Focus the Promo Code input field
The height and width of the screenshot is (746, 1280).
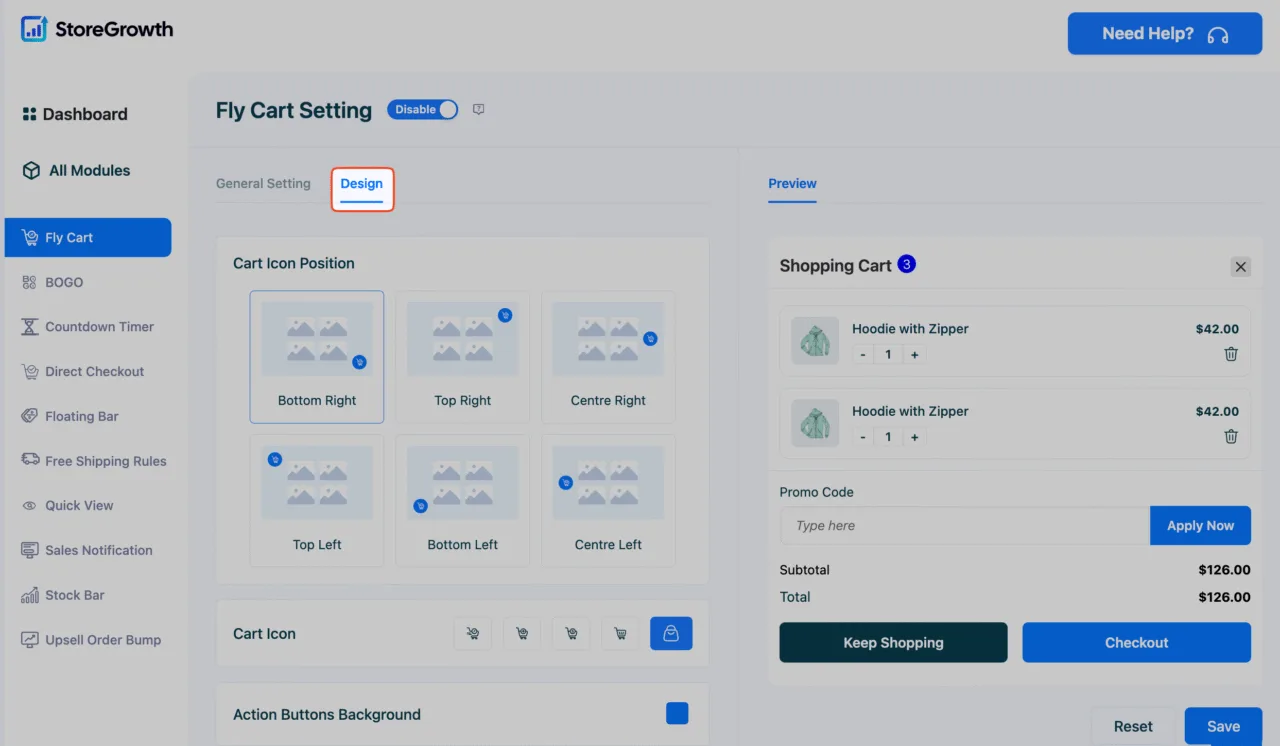pos(965,526)
